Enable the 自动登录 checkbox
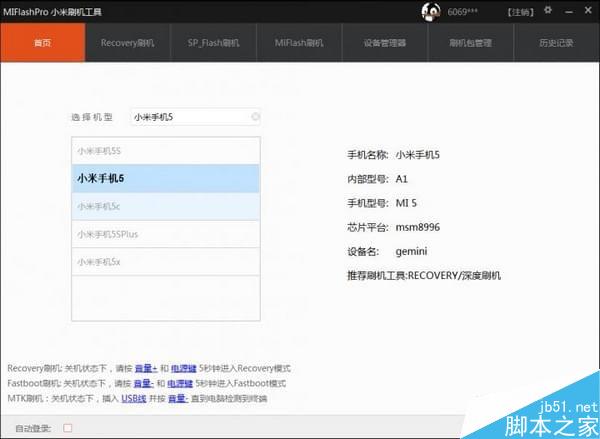 click(x=68, y=428)
